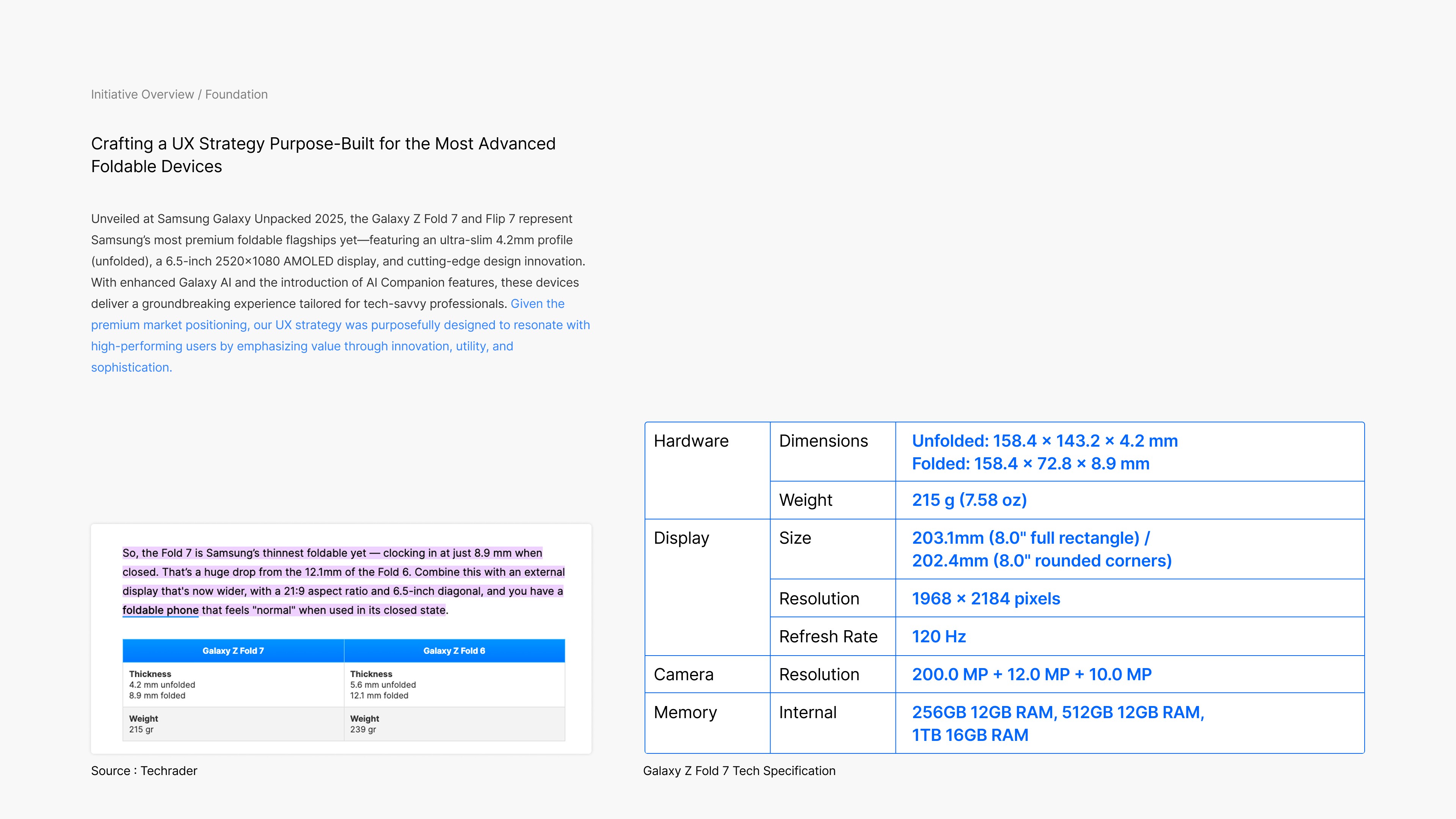The image size is (1456, 819).
Task: Click the Camera category cell
Action: (683, 674)
